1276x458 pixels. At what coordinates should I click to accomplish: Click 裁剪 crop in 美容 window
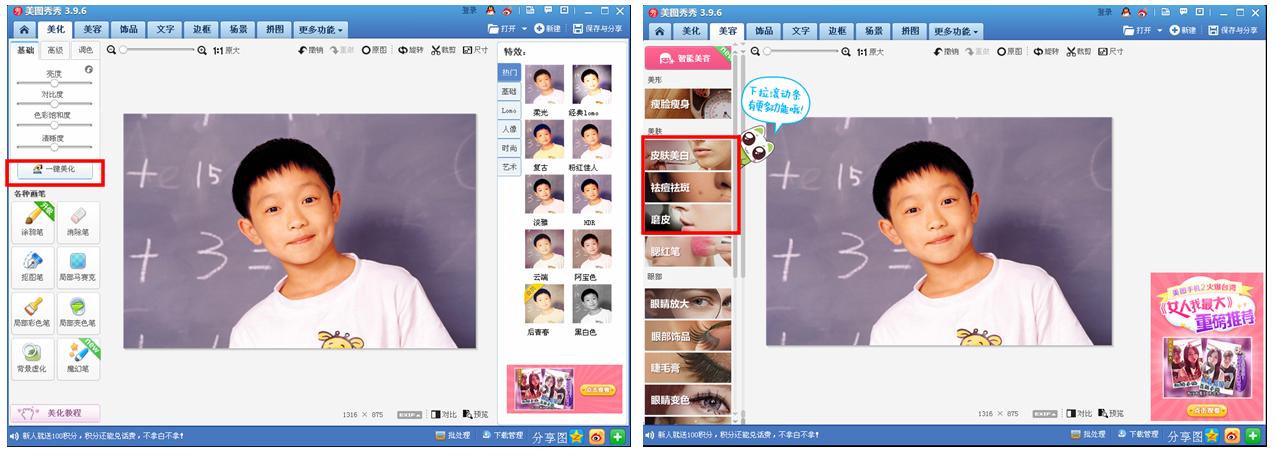(1080, 50)
